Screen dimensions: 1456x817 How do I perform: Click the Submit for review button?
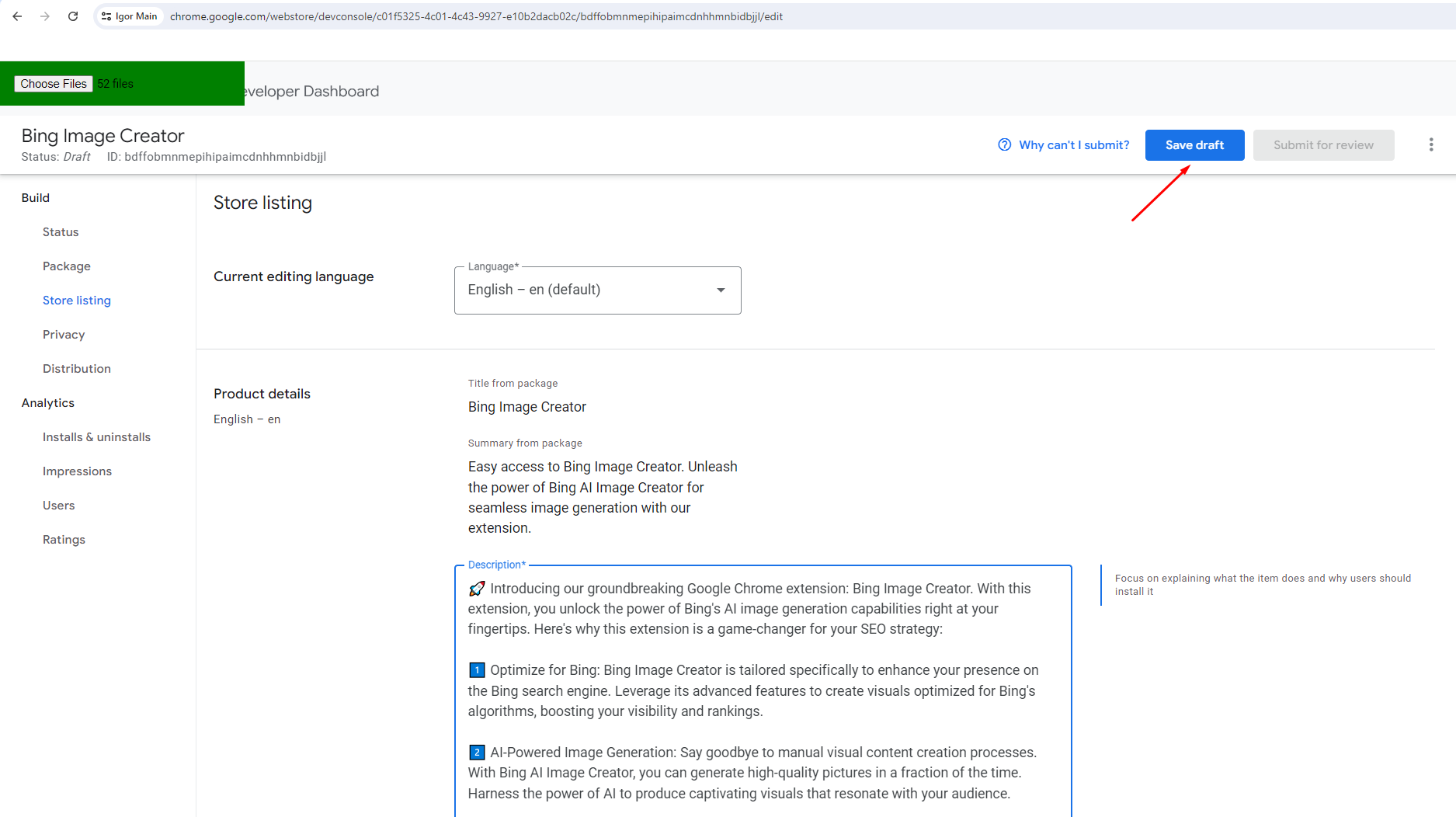1322,145
